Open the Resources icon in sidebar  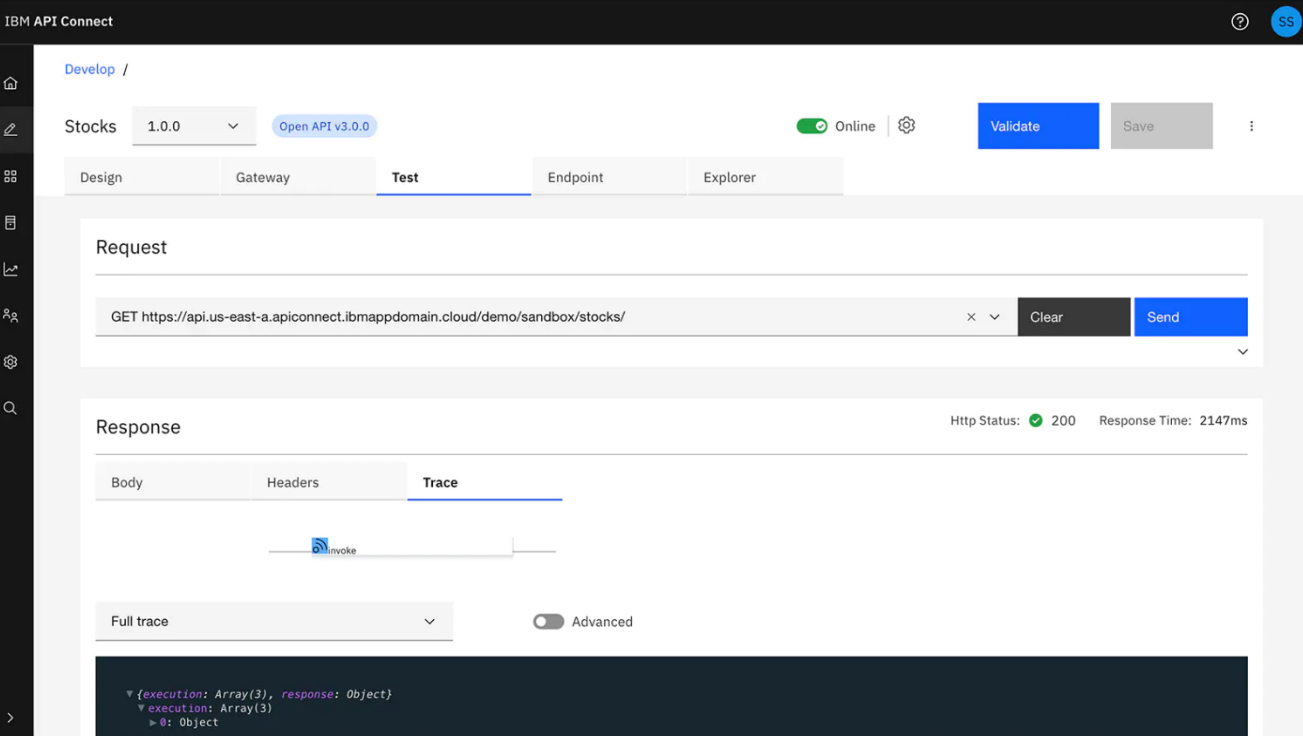tap(11, 223)
